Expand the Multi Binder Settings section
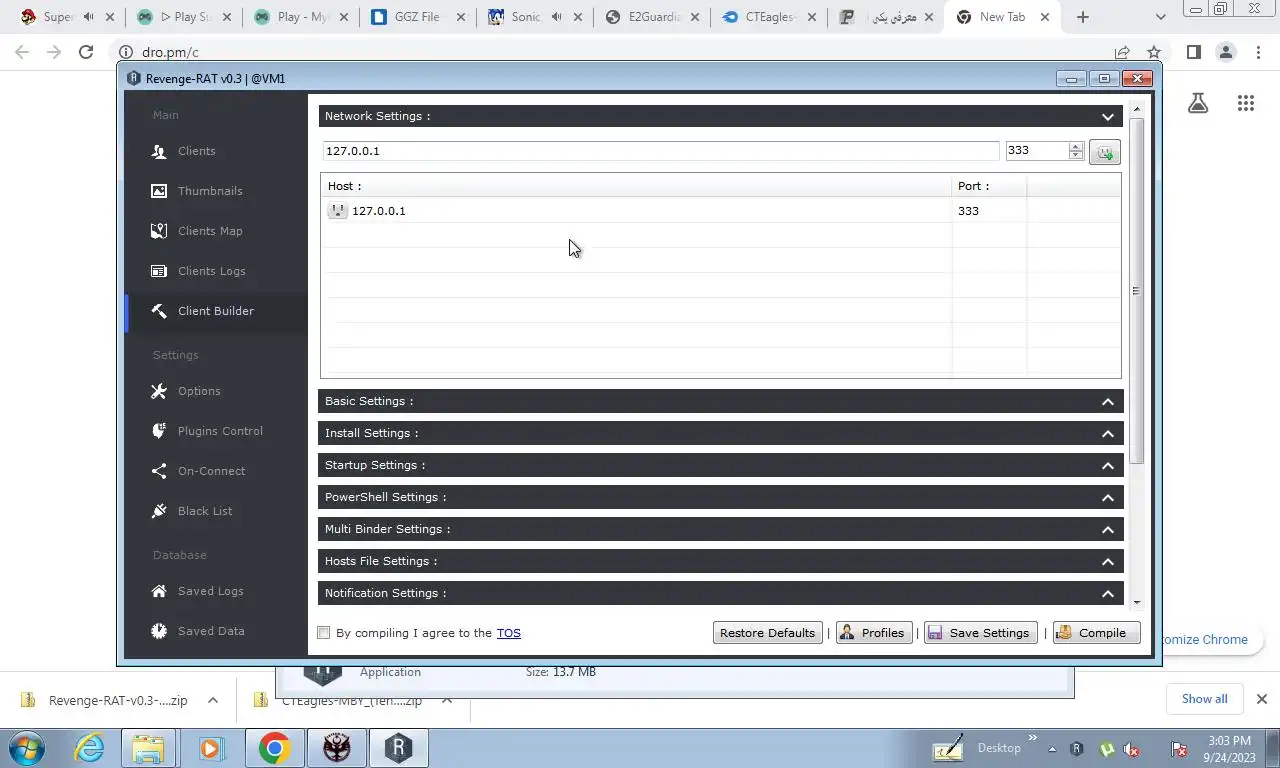Viewport: 1280px width, 768px height. pyautogui.click(x=1107, y=529)
